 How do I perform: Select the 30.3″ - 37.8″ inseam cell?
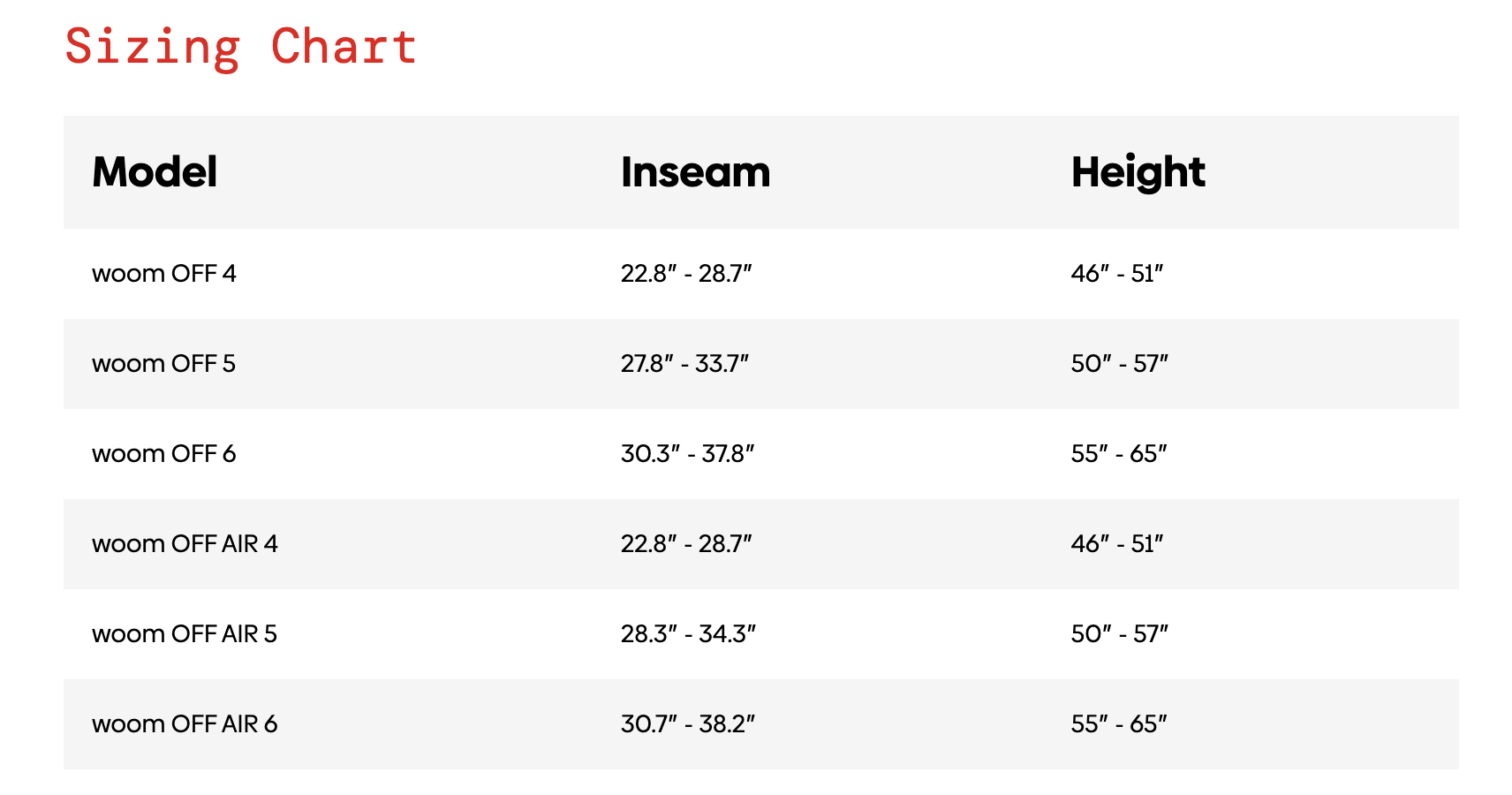[687, 454]
